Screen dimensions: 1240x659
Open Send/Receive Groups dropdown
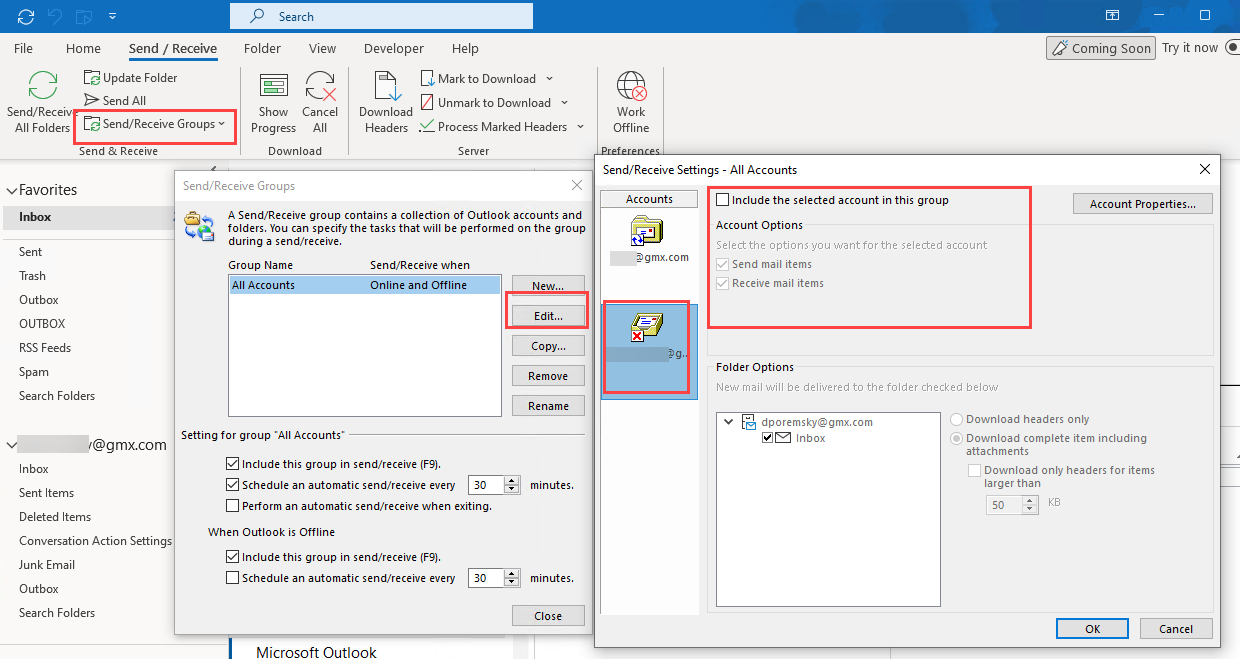pyautogui.click(x=156, y=124)
